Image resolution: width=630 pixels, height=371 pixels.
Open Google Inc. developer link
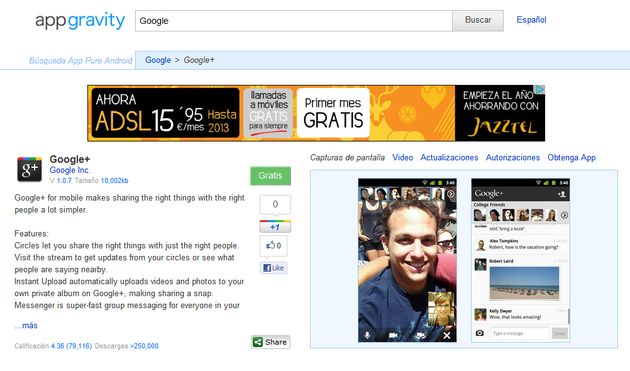(x=70, y=170)
